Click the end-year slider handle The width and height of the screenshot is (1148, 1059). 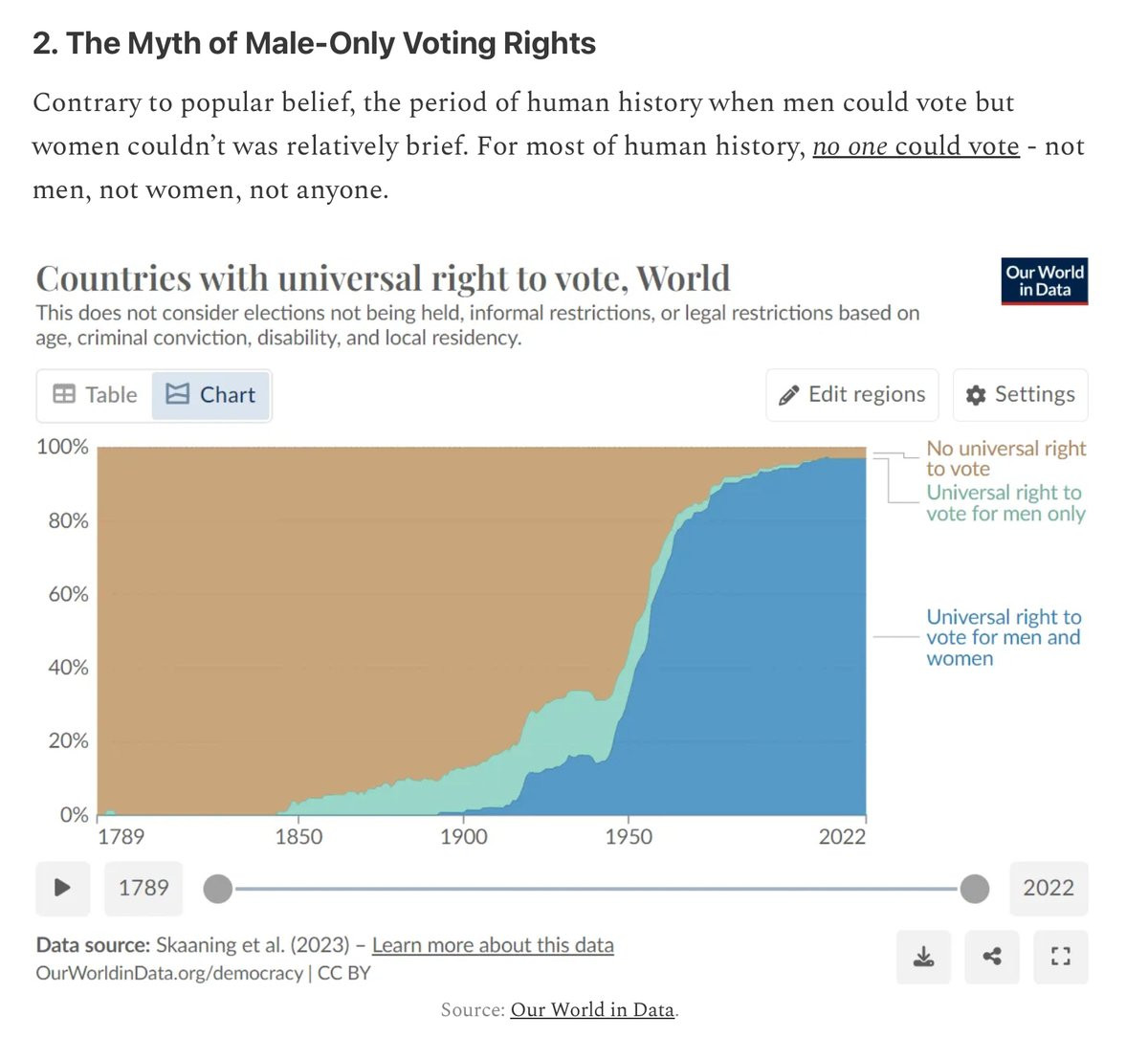tap(974, 889)
